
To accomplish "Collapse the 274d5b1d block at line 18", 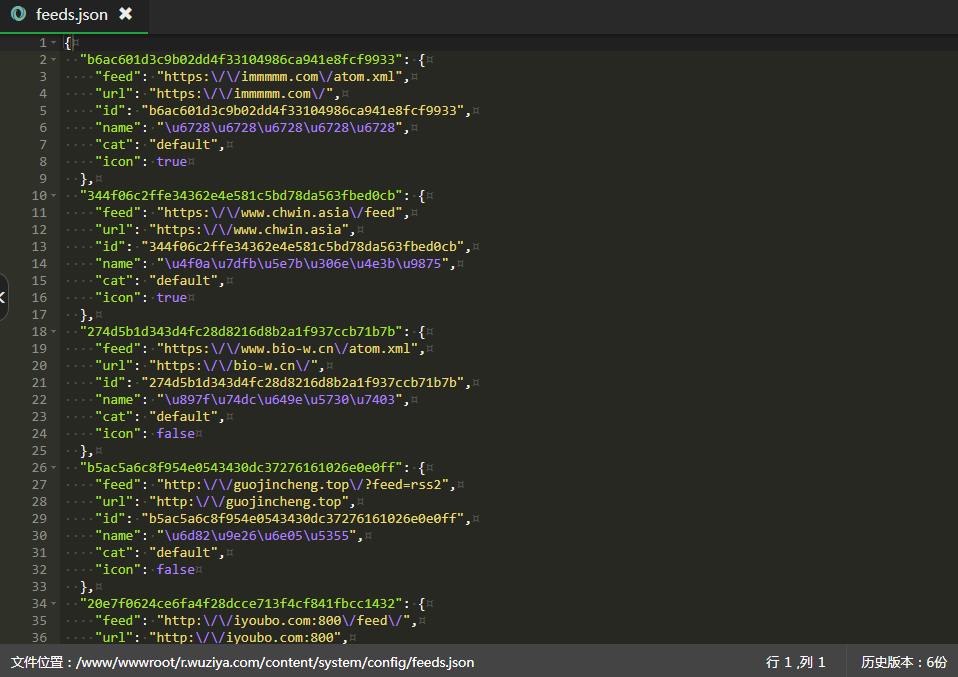I will coord(53,332).
